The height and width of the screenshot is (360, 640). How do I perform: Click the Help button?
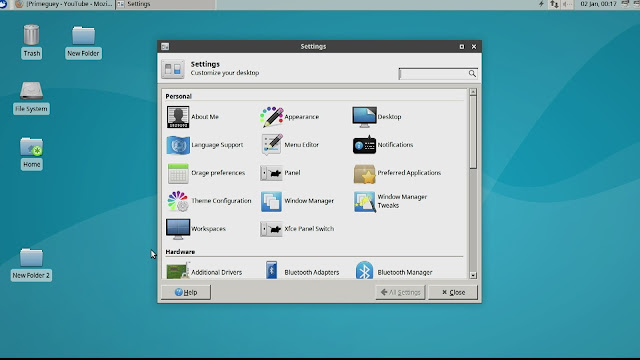click(186, 292)
